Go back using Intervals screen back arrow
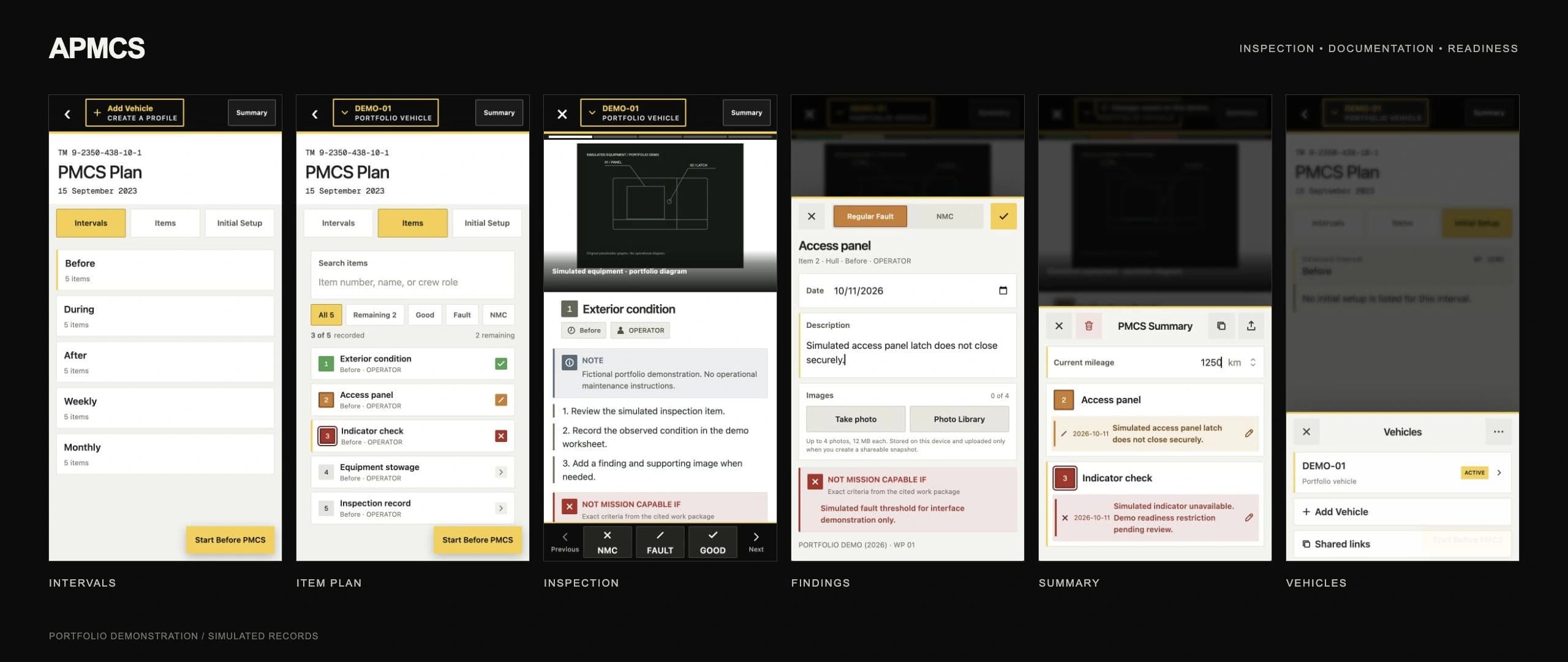 (x=67, y=113)
